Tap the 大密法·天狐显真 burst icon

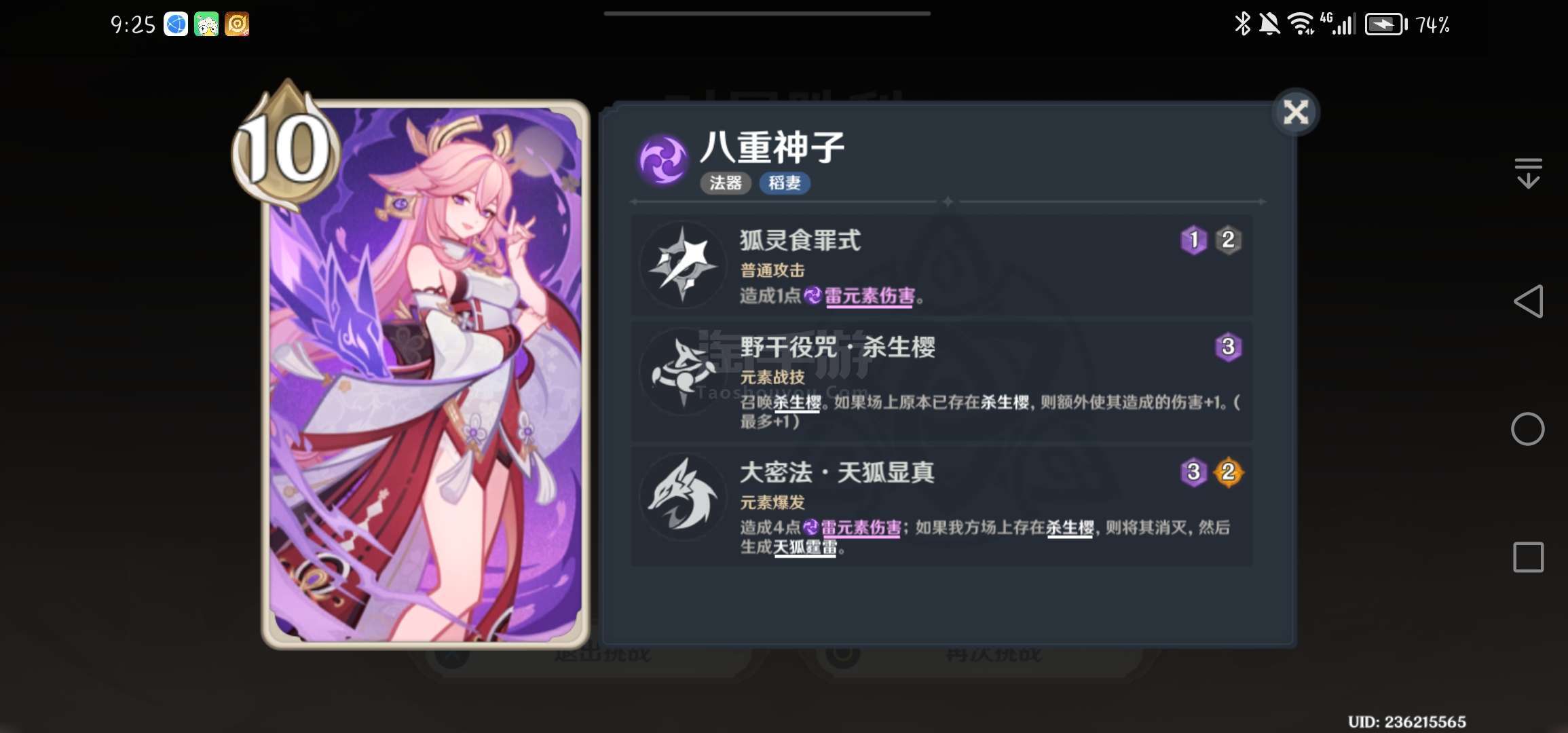(683, 497)
